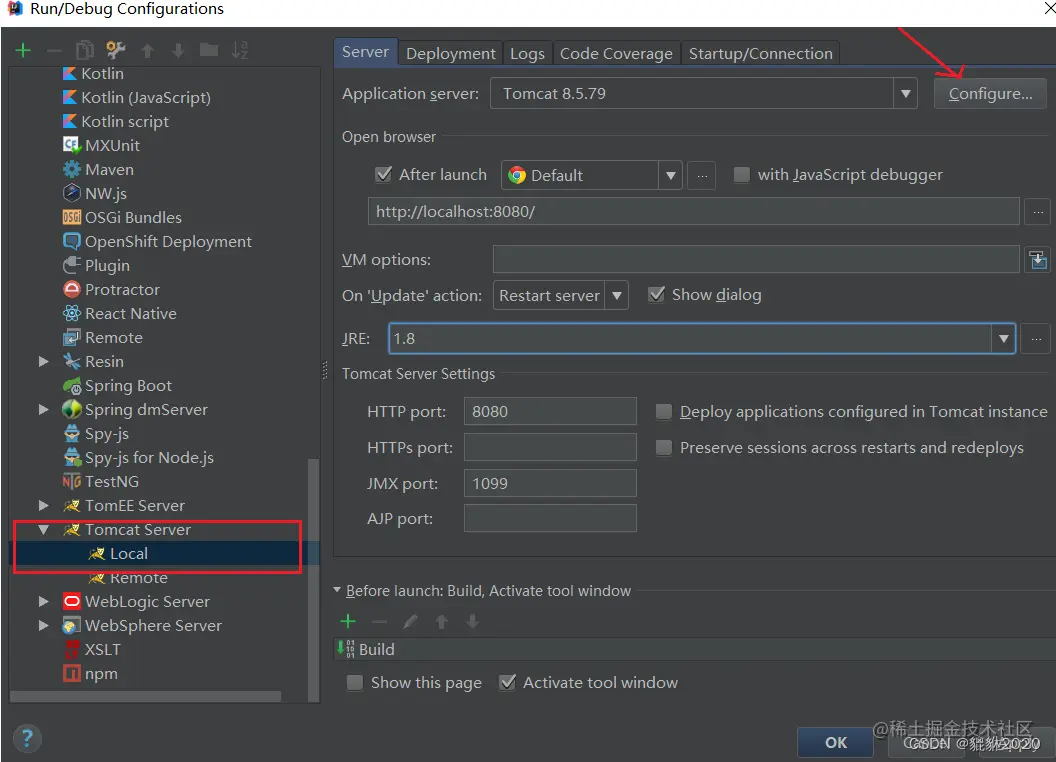
Task: Select the Protractor configuration type
Action: point(111,290)
